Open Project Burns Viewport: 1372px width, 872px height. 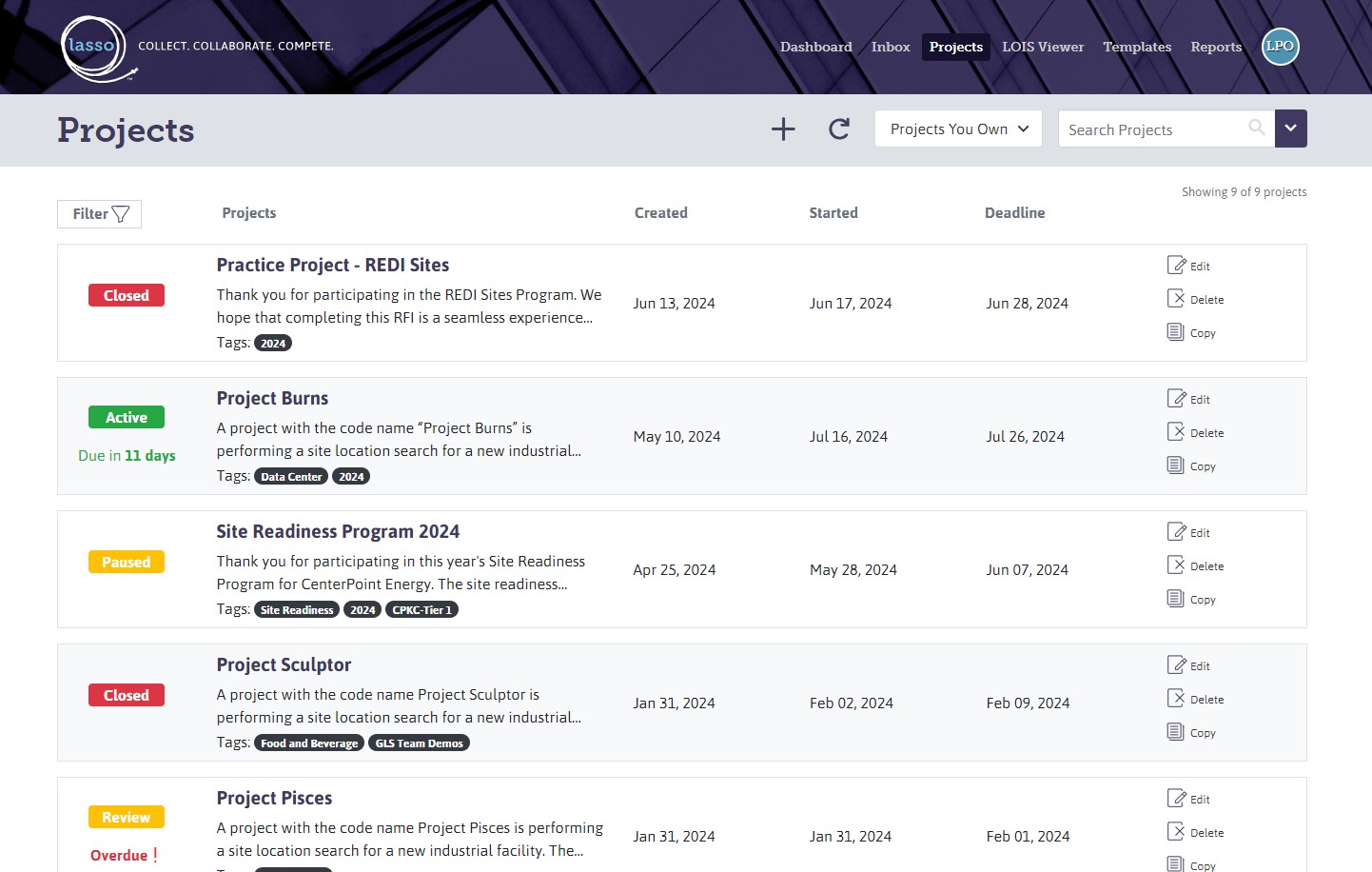[x=272, y=398]
